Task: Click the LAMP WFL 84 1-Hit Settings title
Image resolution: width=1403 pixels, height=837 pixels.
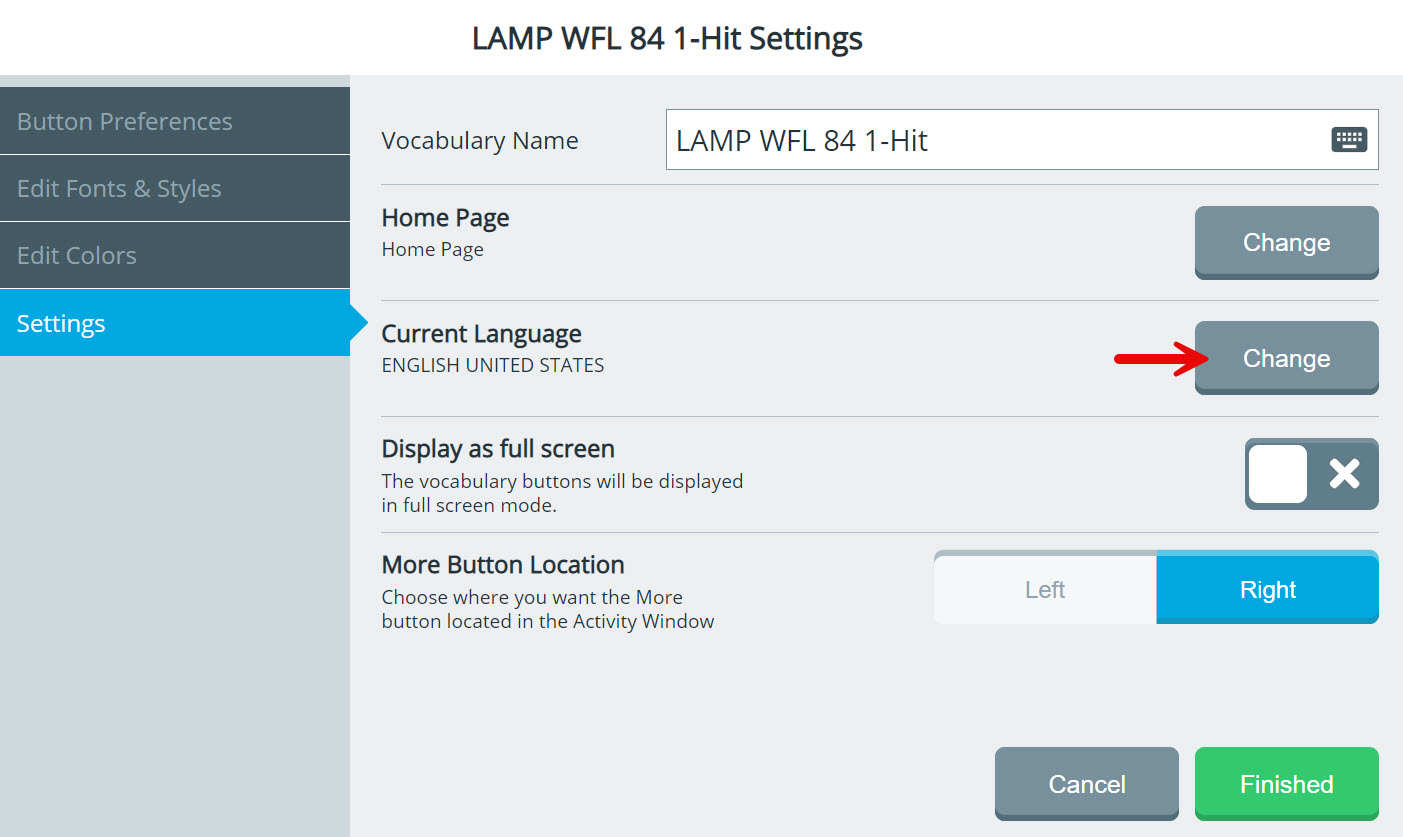Action: 667,39
